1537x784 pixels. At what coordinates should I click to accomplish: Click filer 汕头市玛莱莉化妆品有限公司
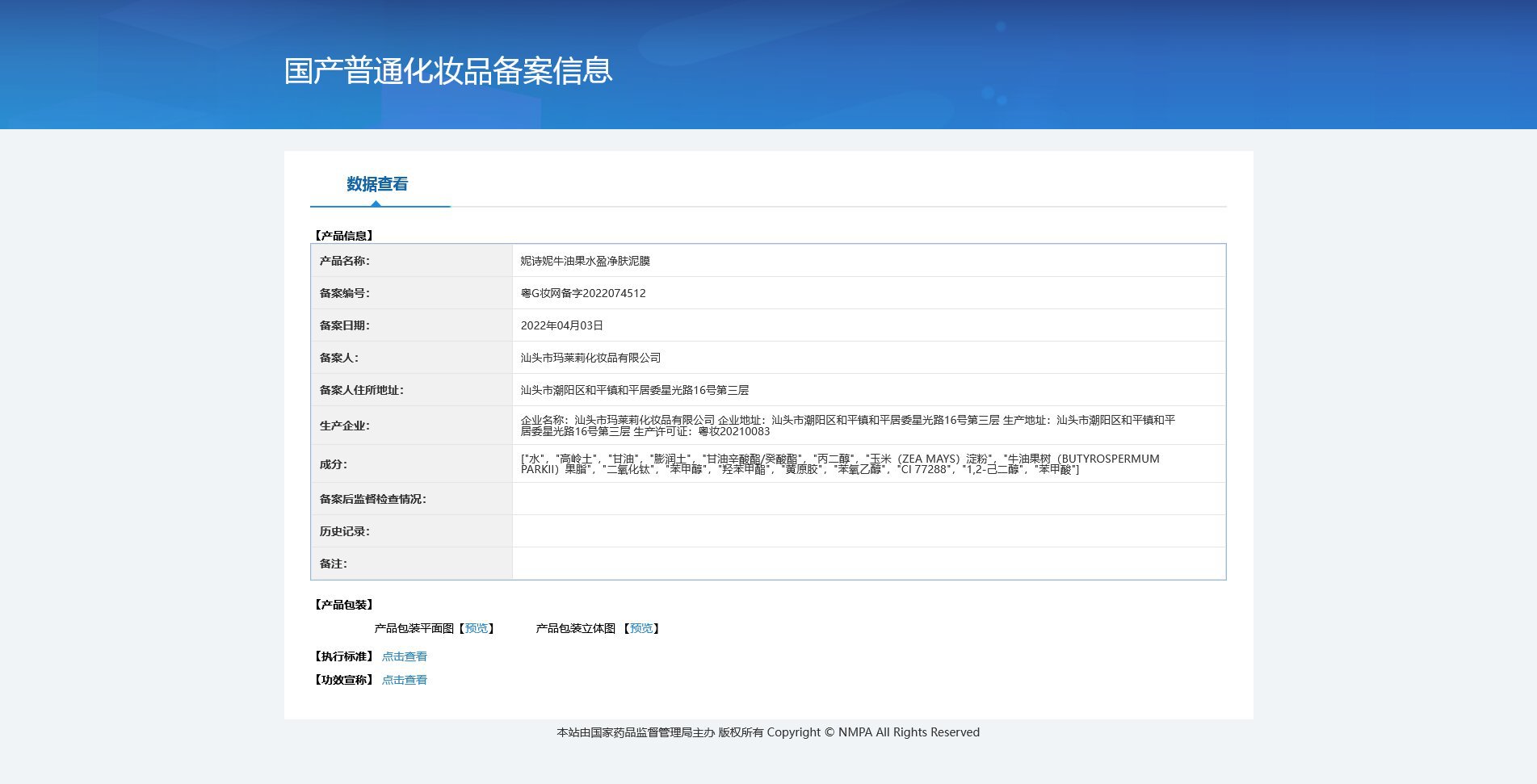tap(591, 358)
